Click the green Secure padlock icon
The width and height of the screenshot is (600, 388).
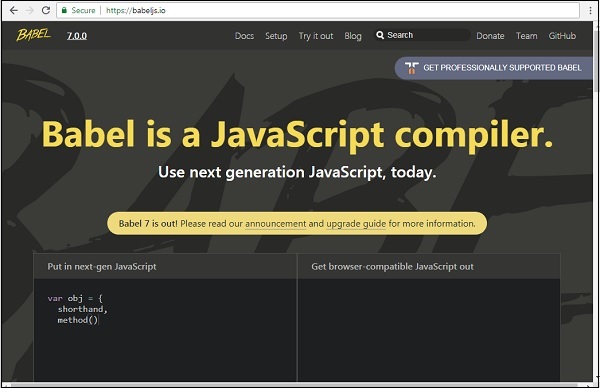coord(64,10)
